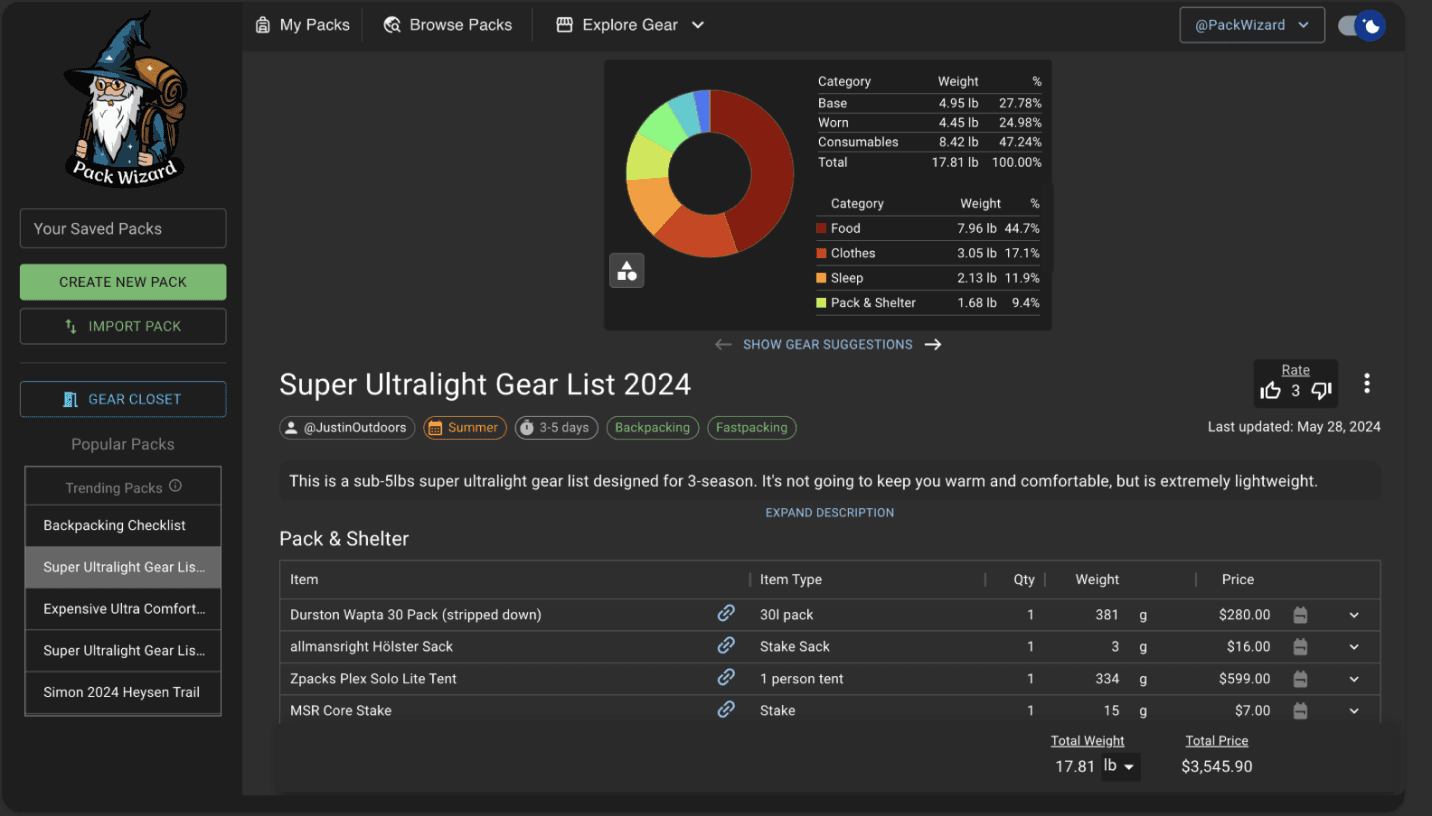Open the Explore Gear dropdown menu
Image resolution: width=1432 pixels, height=816 pixels.
[x=630, y=25]
